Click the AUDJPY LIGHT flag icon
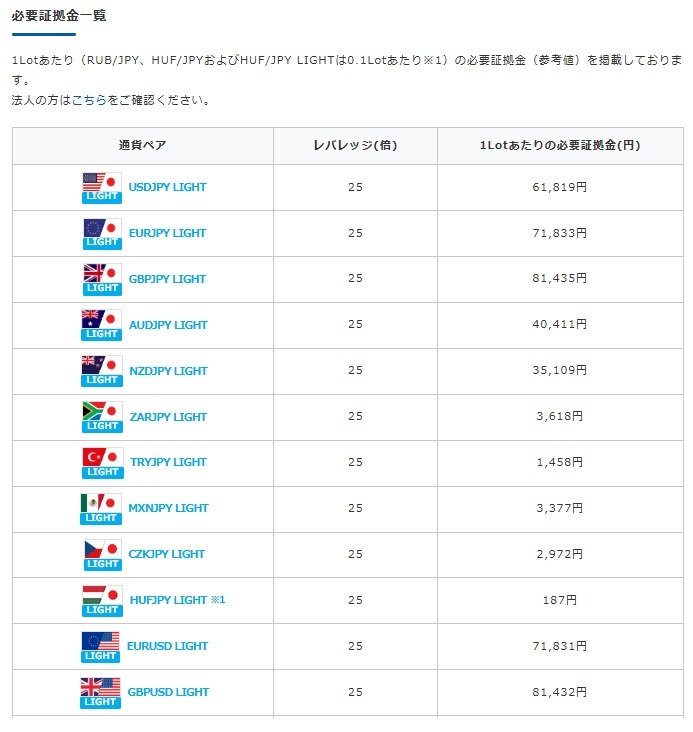693x732 pixels. (x=101, y=325)
